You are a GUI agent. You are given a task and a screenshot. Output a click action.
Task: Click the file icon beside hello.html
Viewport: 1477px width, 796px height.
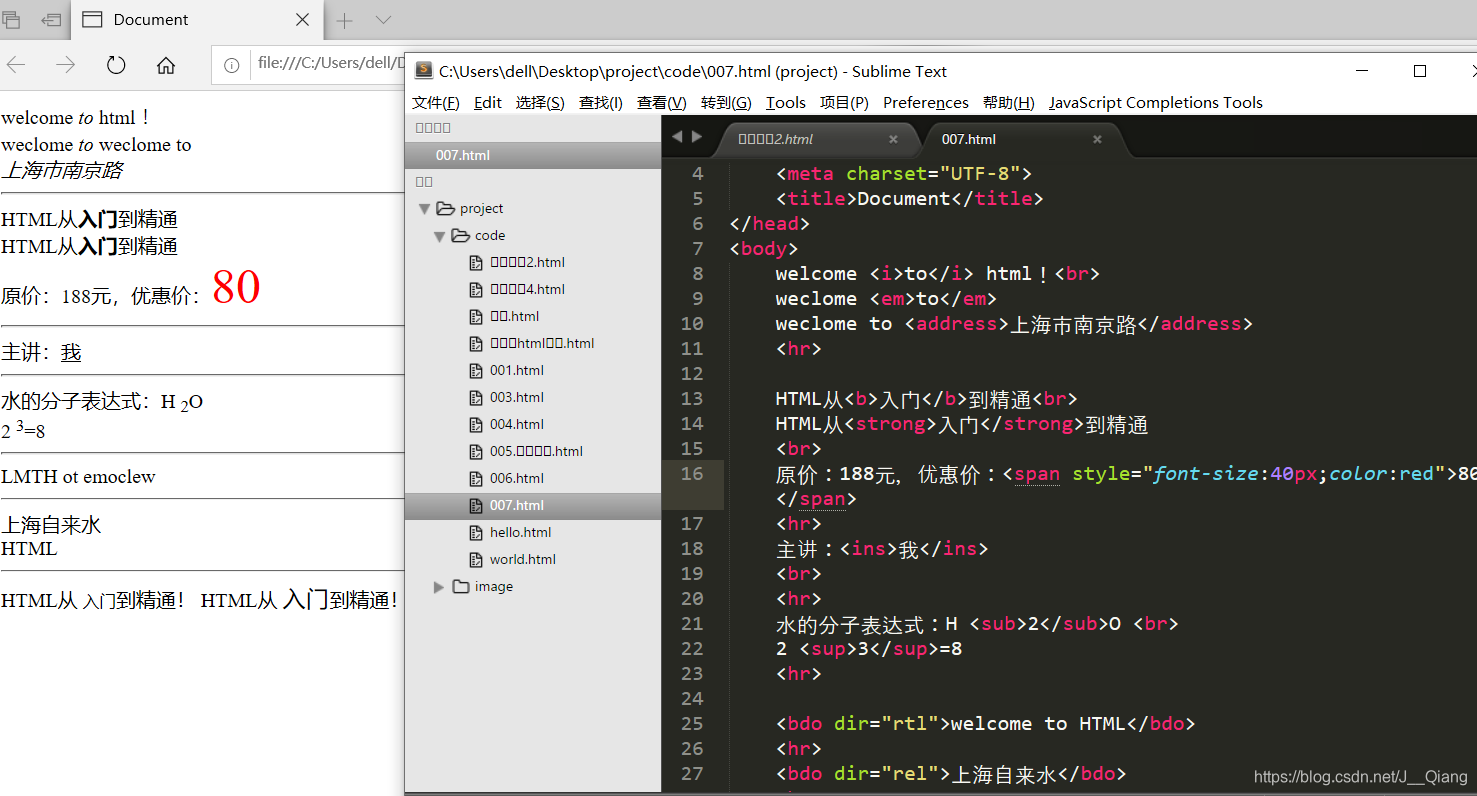tap(476, 532)
